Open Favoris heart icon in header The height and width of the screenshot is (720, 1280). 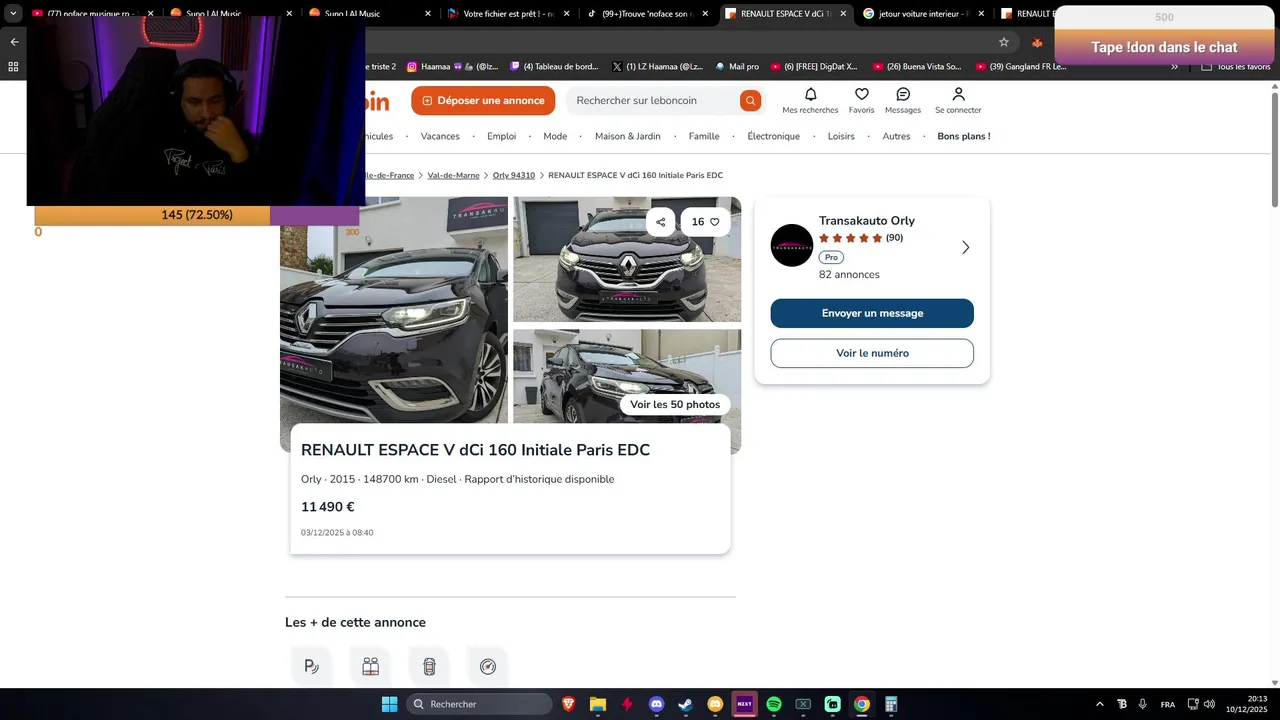coord(861,94)
